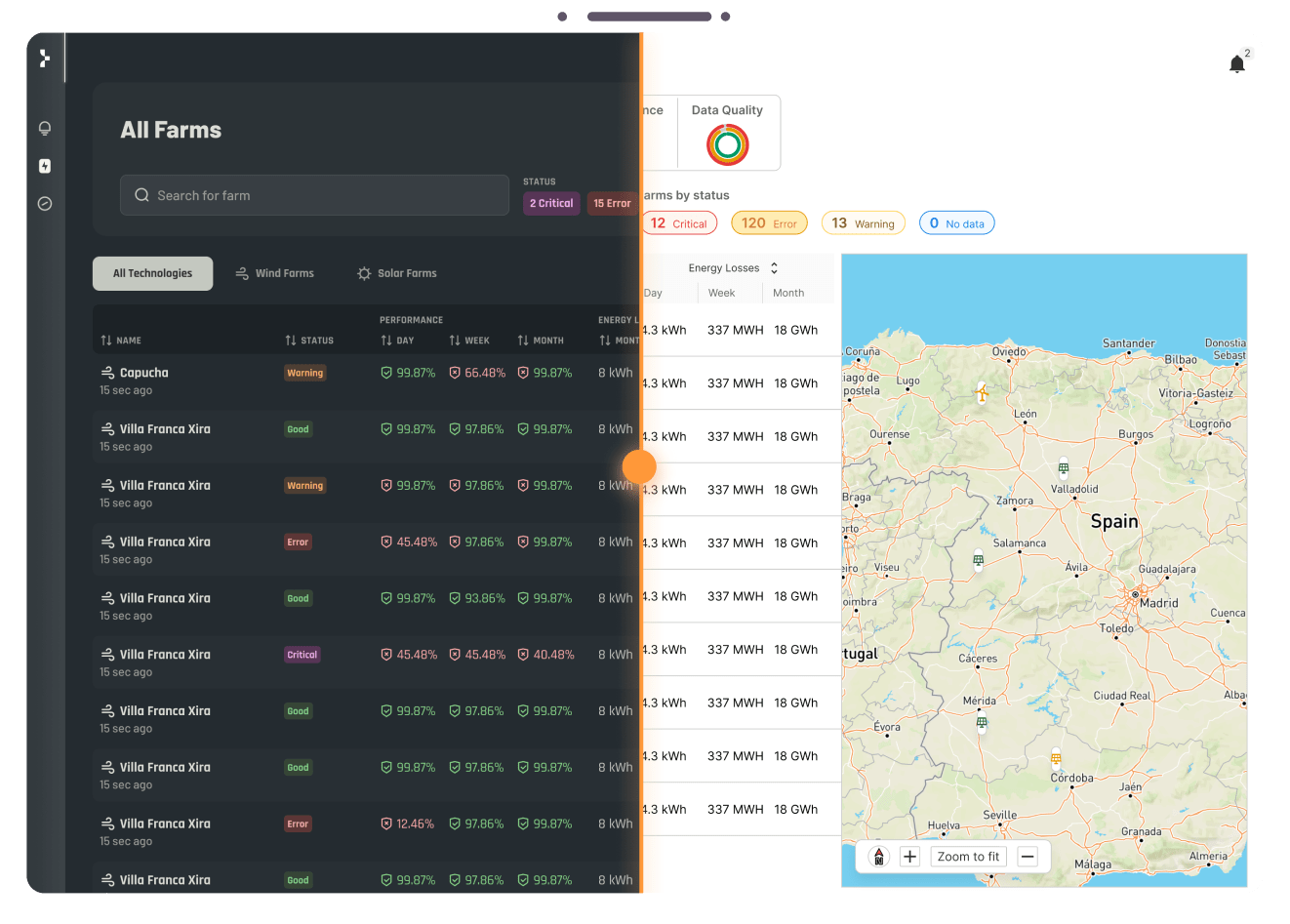Reset map orientation with compass icon

(878, 857)
